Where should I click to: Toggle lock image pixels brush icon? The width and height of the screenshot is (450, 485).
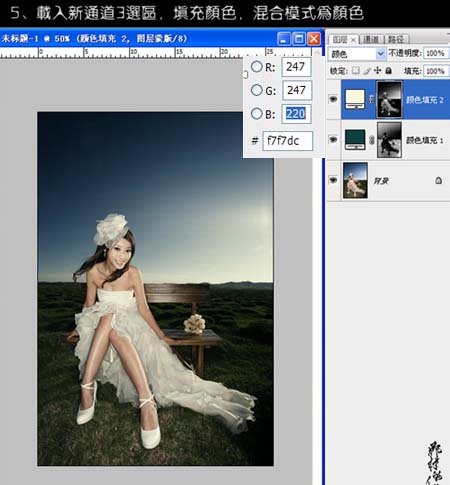[x=367, y=70]
